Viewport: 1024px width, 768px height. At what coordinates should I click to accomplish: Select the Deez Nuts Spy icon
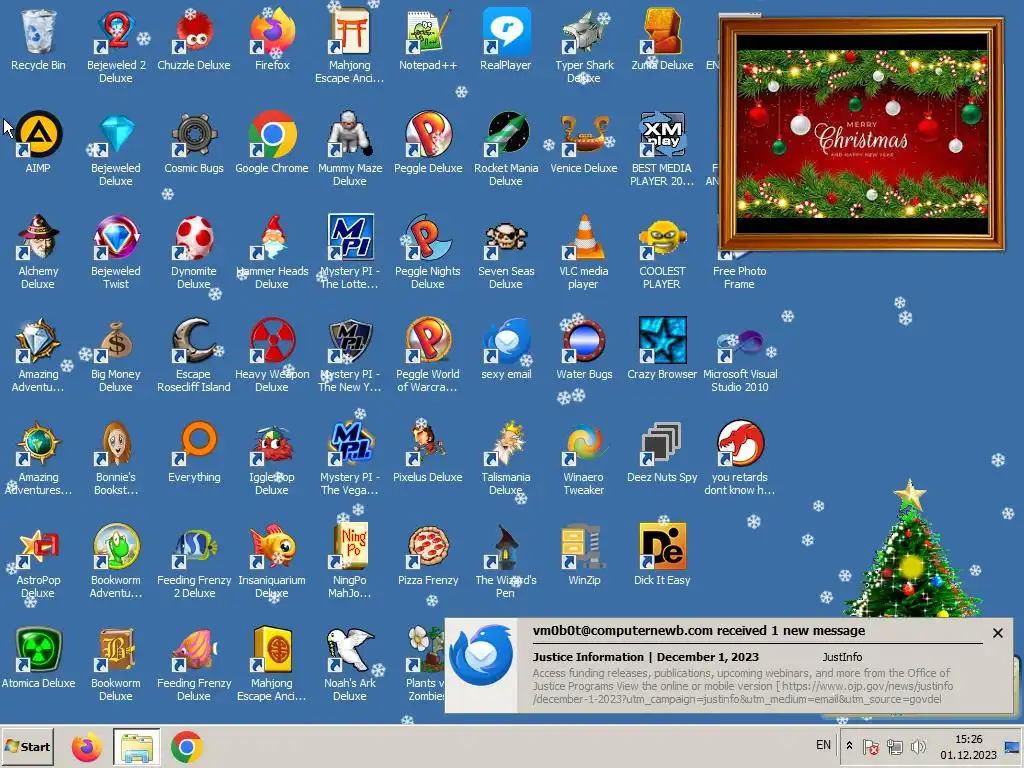[x=662, y=452]
